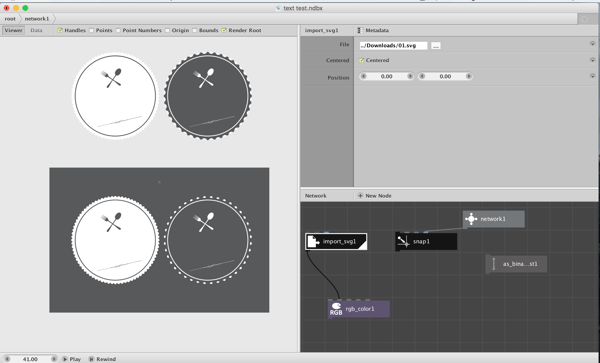
Task: Select the network1 node
Action: (494, 219)
